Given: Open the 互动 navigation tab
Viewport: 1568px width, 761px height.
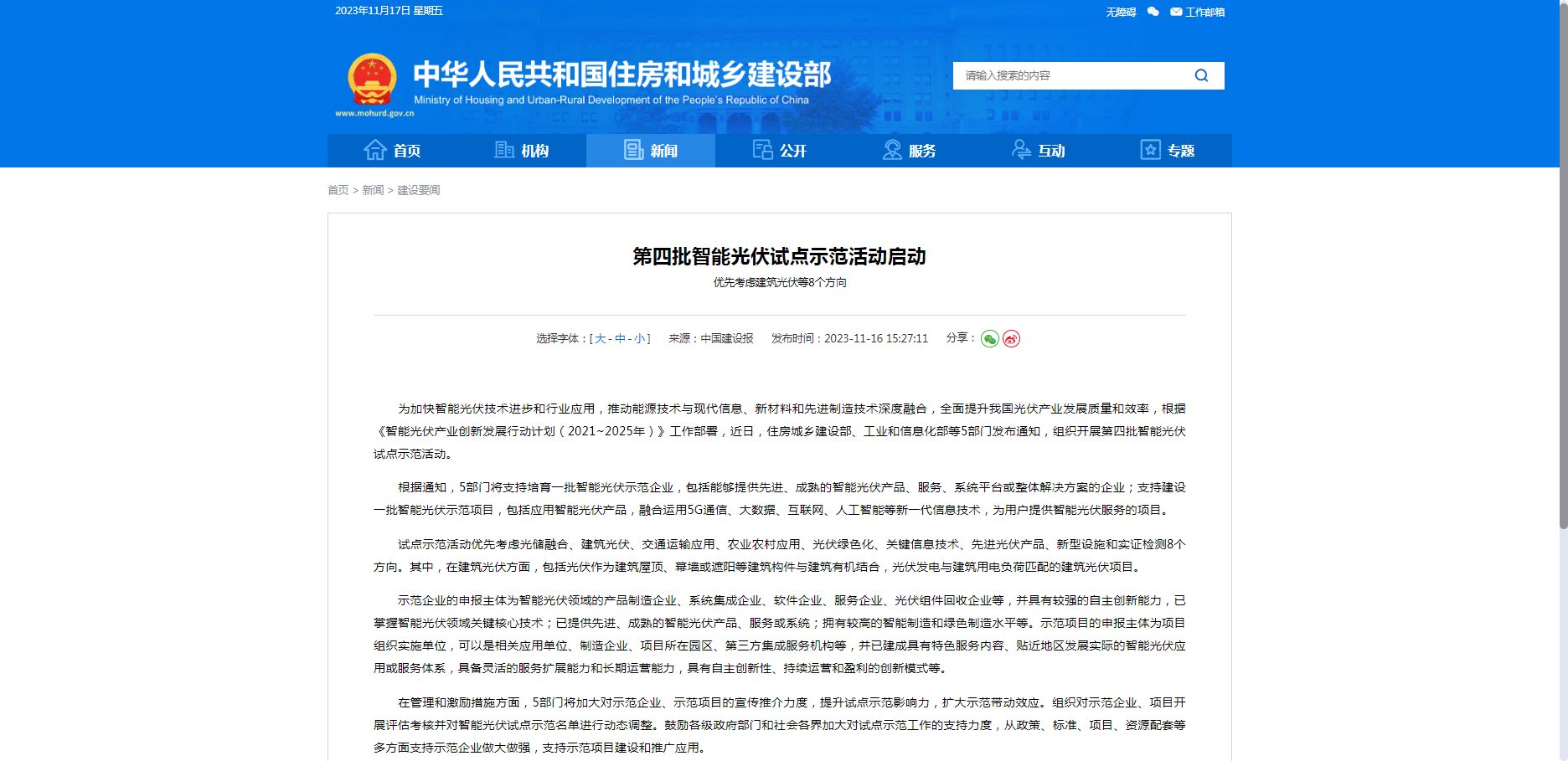Looking at the screenshot, I should point(1039,151).
